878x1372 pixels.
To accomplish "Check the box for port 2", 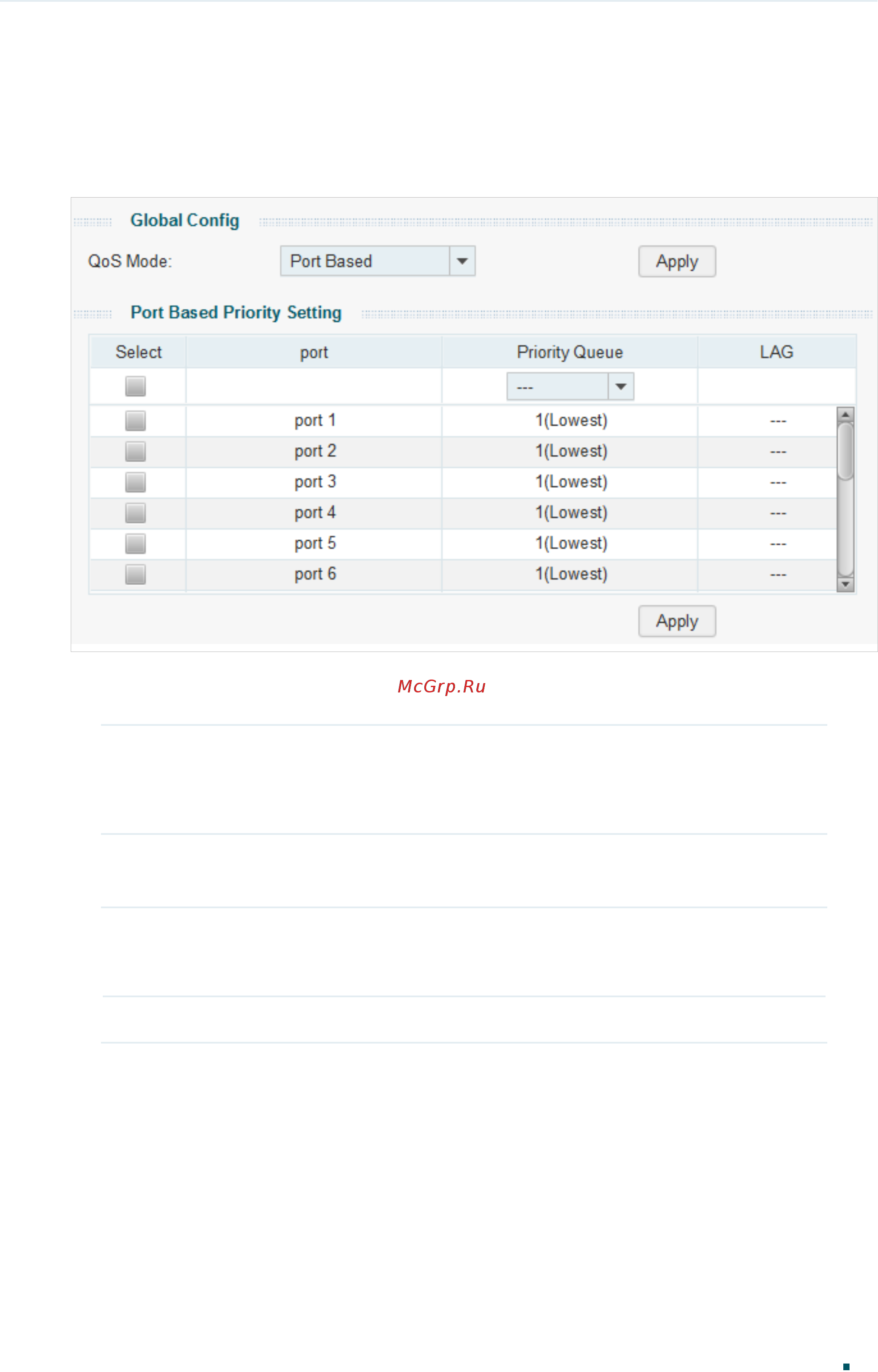I will (136, 451).
